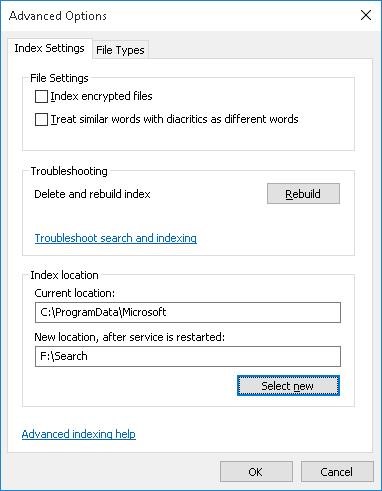The width and height of the screenshot is (382, 491).
Task: Open the Advanced indexing help link
Action: [79, 434]
